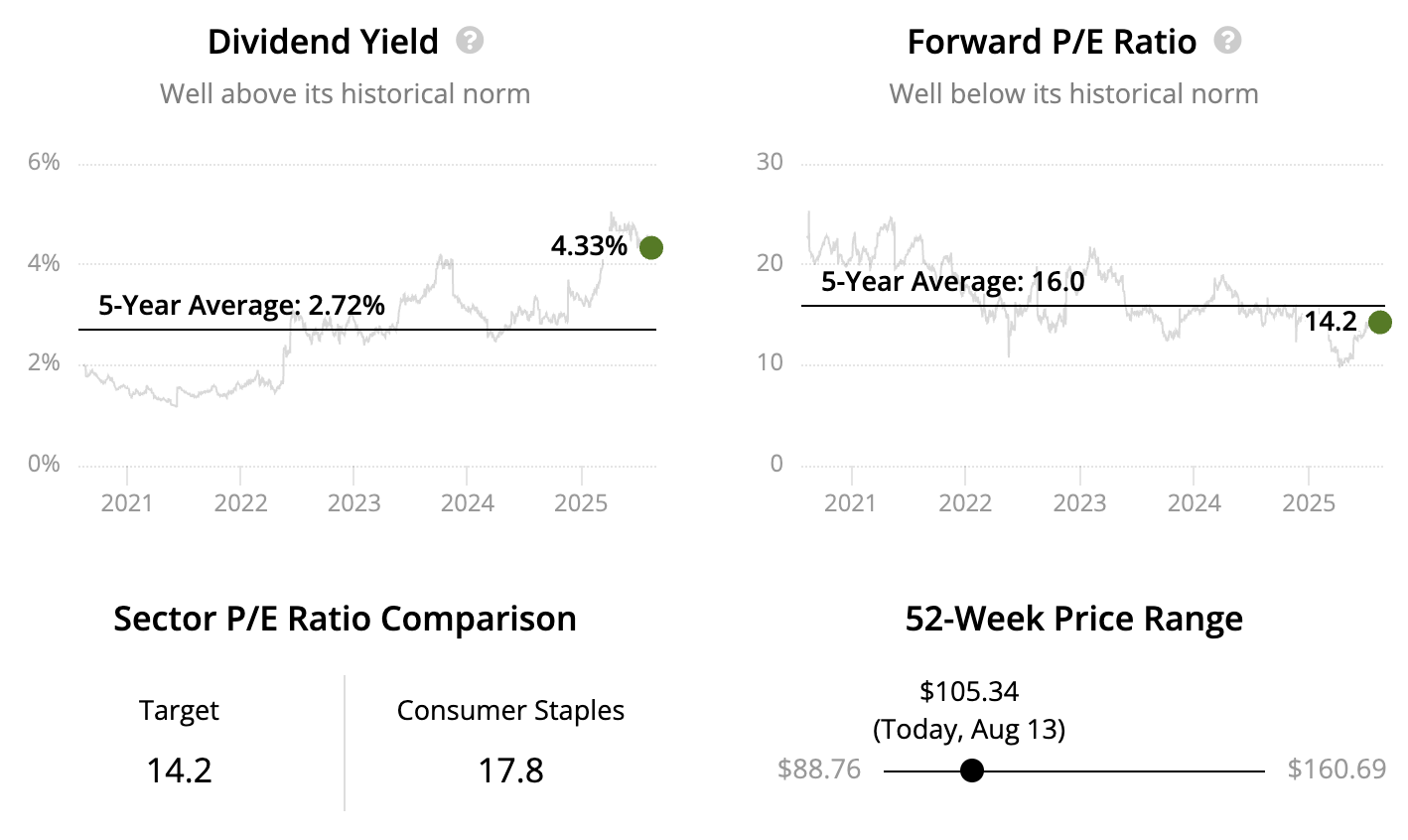Select the 5-Year Average: 16.0 label
1408x840 pixels.
point(953,281)
